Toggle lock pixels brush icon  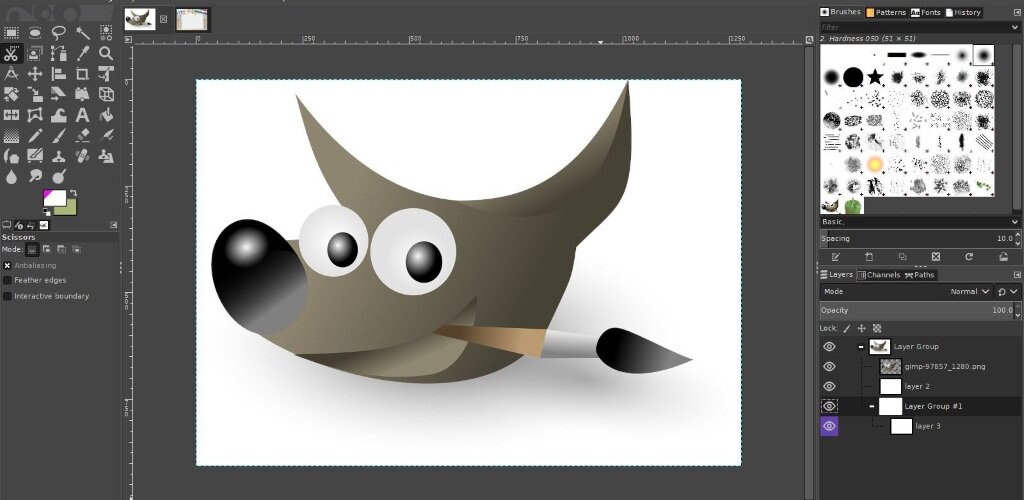pos(847,328)
